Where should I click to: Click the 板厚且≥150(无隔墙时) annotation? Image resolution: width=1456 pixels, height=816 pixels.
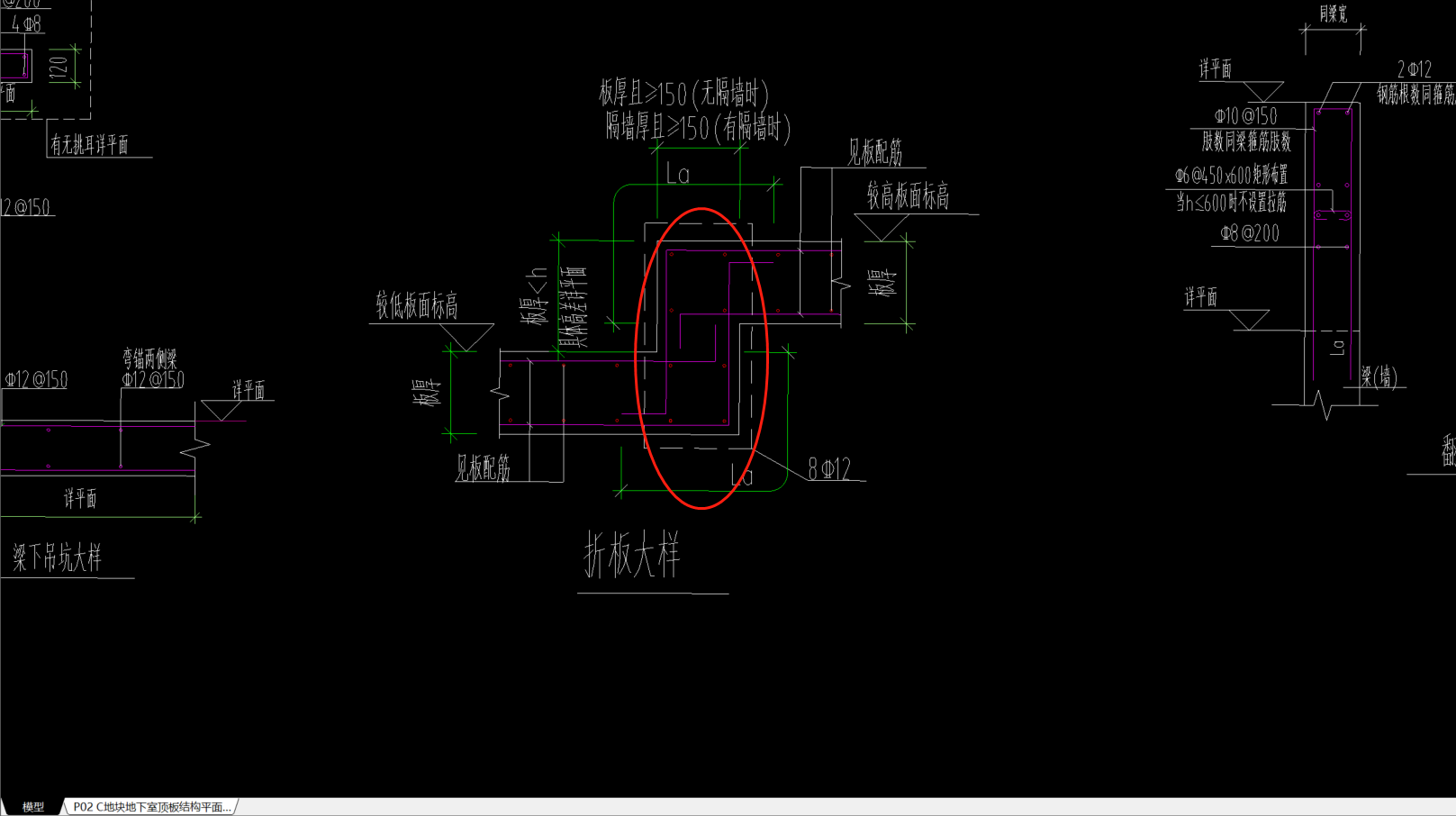[683, 93]
